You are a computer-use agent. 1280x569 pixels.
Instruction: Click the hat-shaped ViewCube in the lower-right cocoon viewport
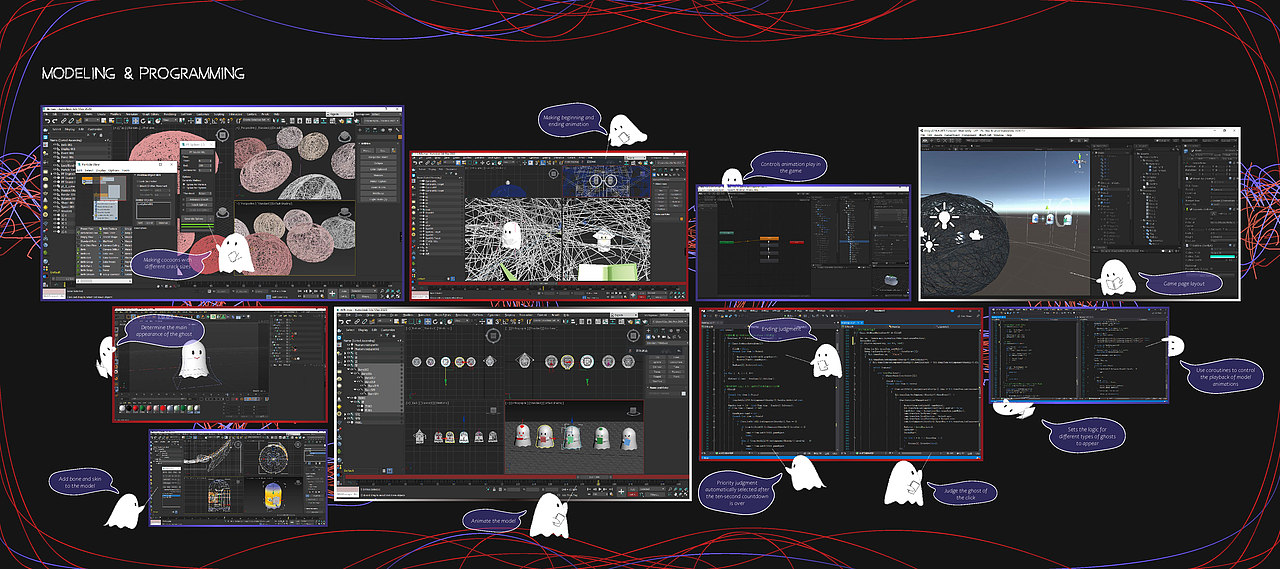pos(344,212)
